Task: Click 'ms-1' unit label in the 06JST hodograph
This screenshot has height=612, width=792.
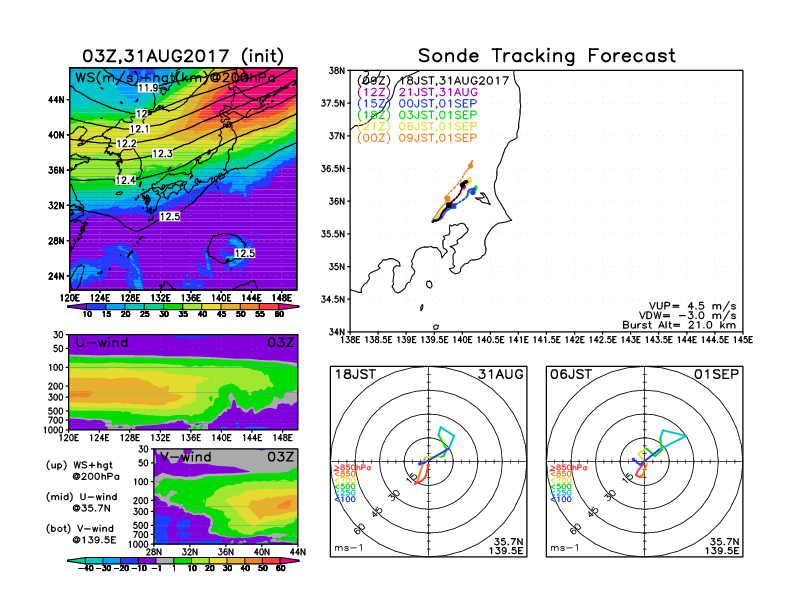Action: pyautogui.click(x=565, y=548)
